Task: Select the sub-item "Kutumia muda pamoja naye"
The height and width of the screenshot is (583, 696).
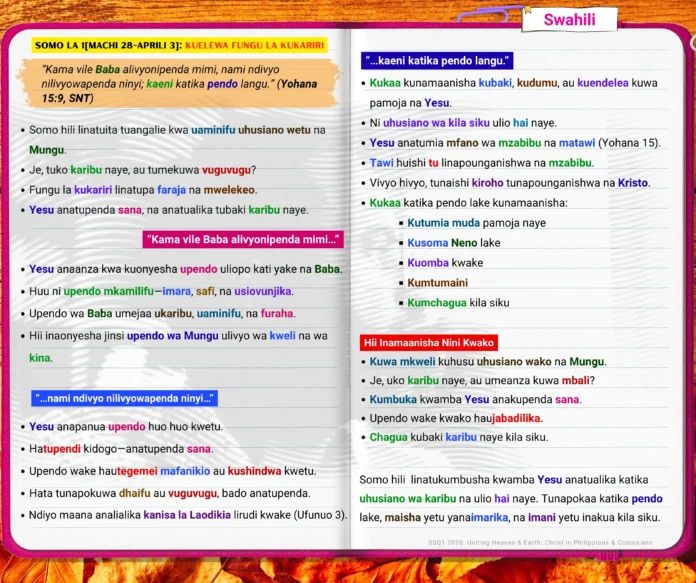Action: (x=476, y=223)
